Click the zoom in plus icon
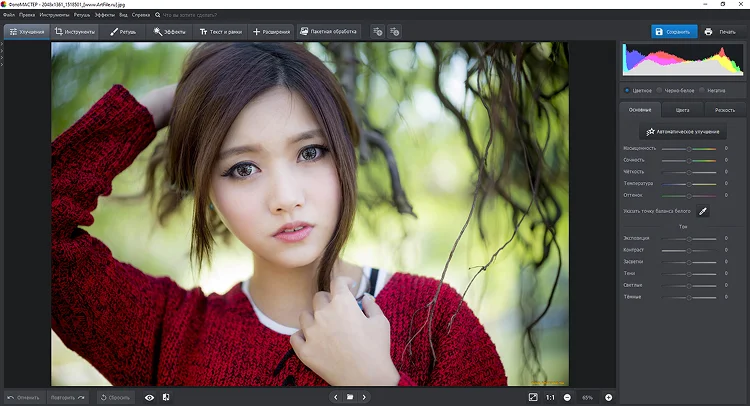The height and width of the screenshot is (406, 750). [608, 397]
